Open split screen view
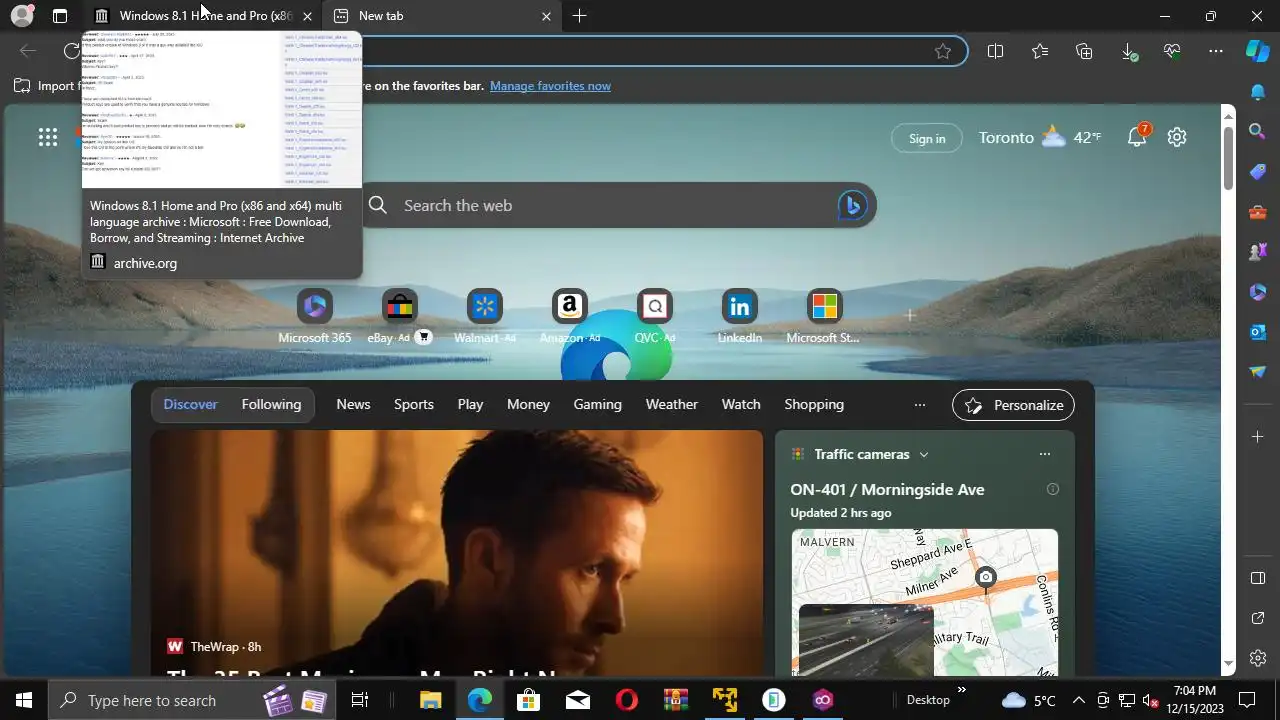Screen dimensions: 1280x720 point(995,51)
